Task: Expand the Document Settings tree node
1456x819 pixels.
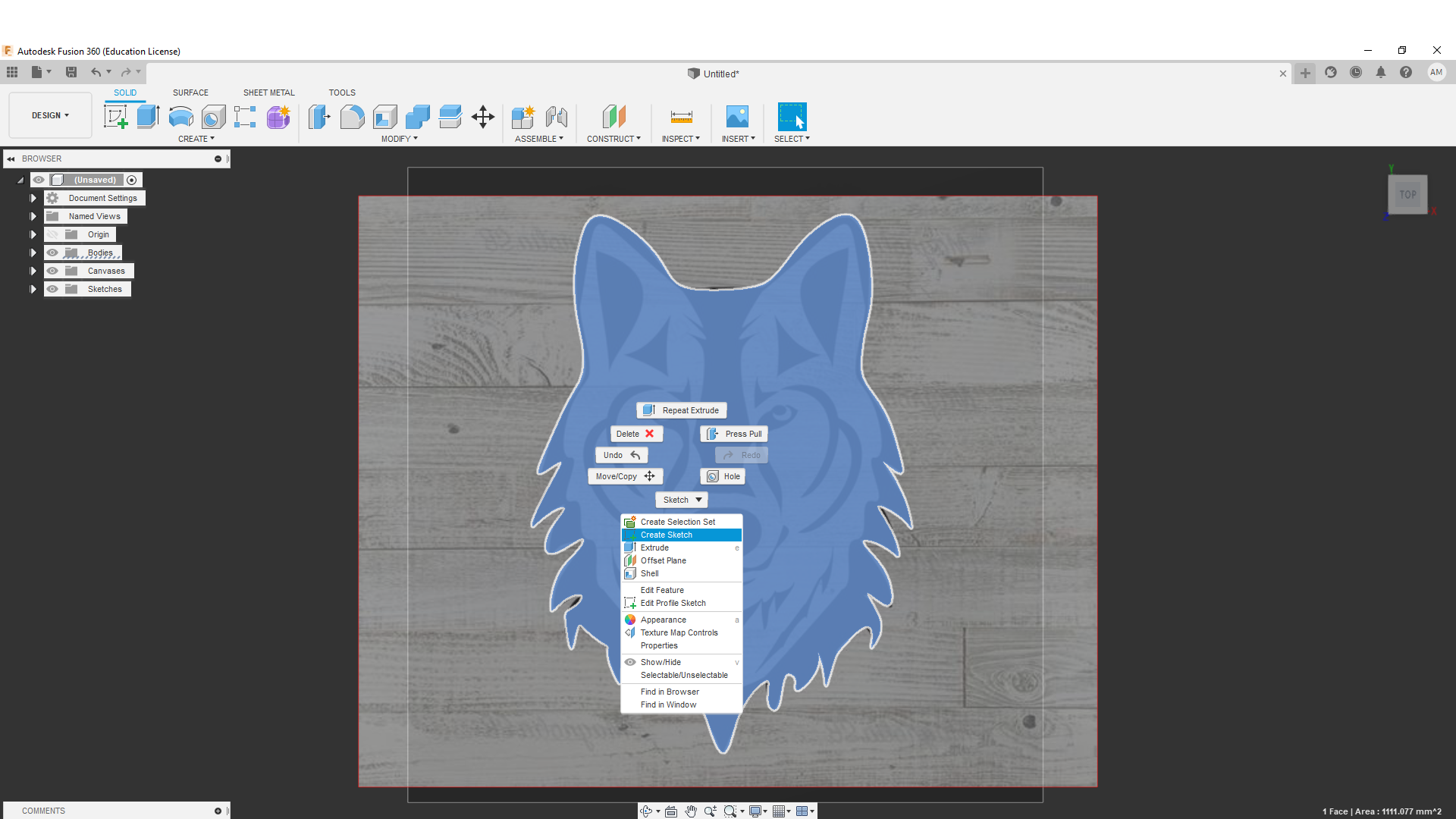Action: coord(33,198)
